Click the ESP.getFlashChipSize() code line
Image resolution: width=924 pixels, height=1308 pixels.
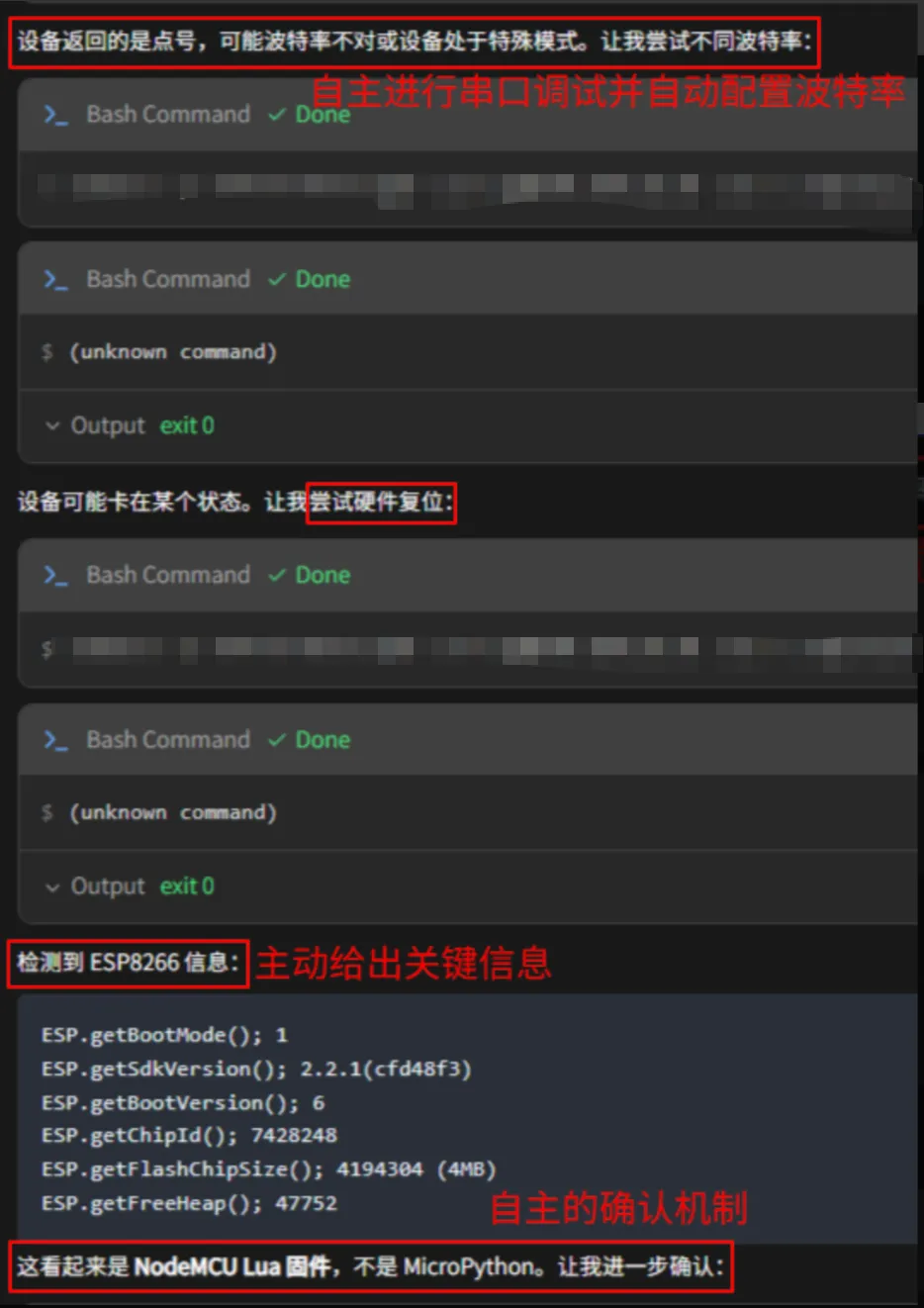(x=268, y=1169)
